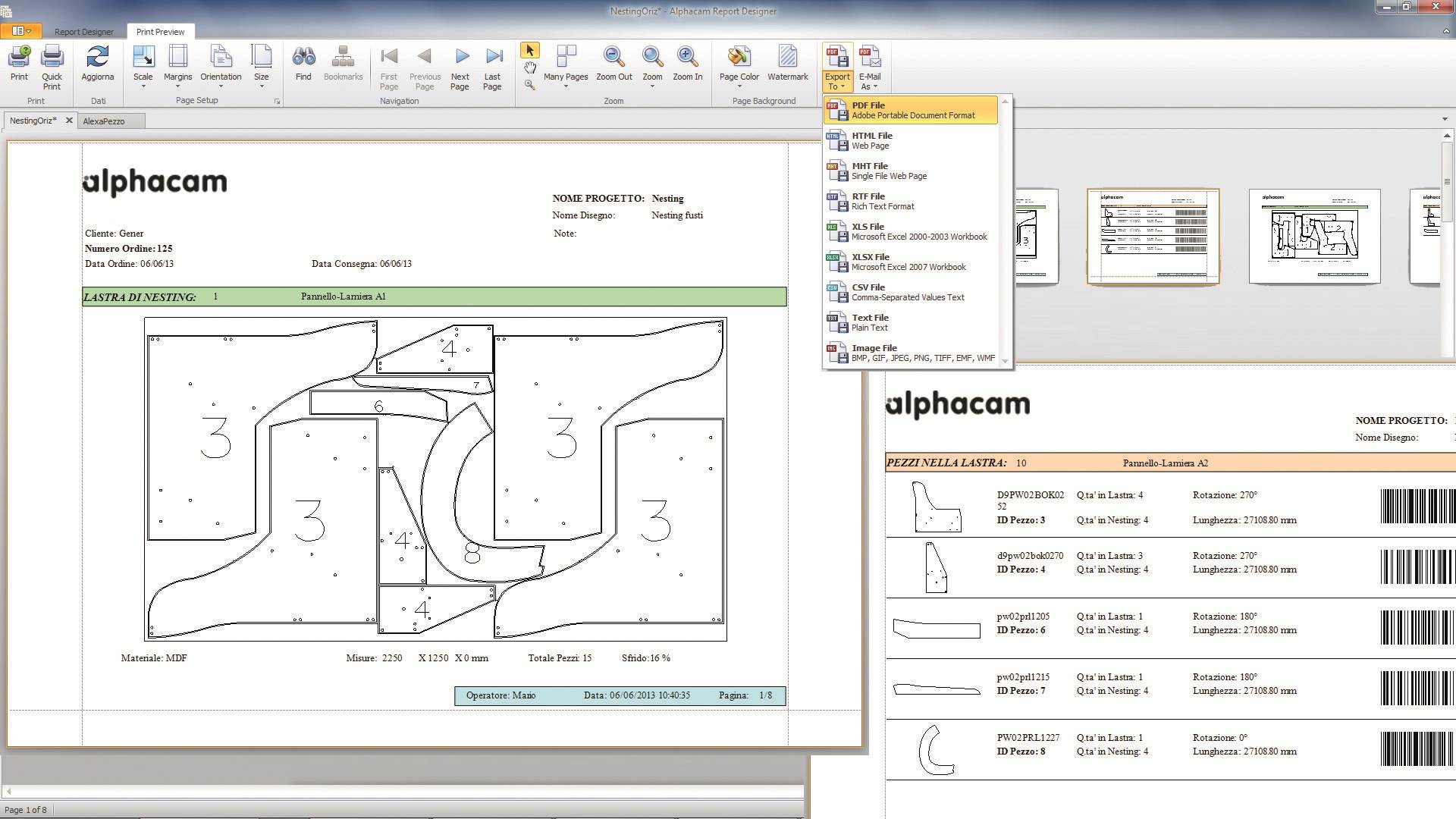Open the Many Pages dropdown
The height and width of the screenshot is (819, 1456).
point(566,67)
